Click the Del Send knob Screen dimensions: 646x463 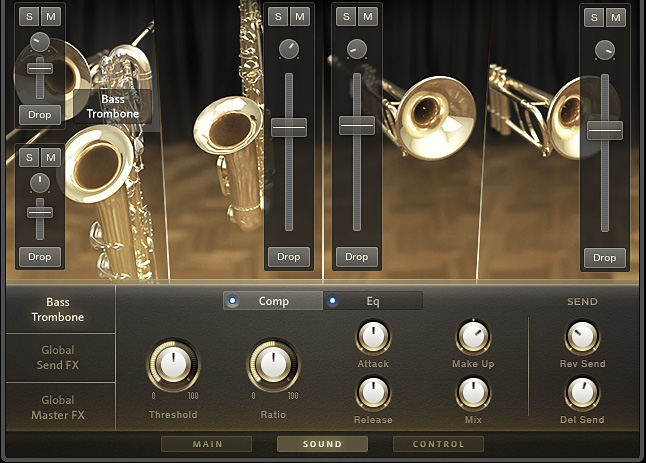click(582, 393)
